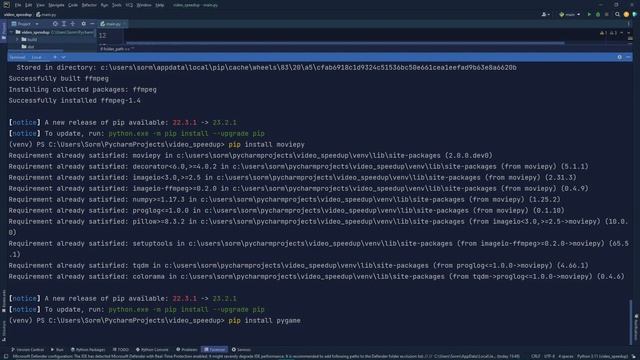Open the Python Packages tool window
640x360 pixels.
(x=88, y=350)
